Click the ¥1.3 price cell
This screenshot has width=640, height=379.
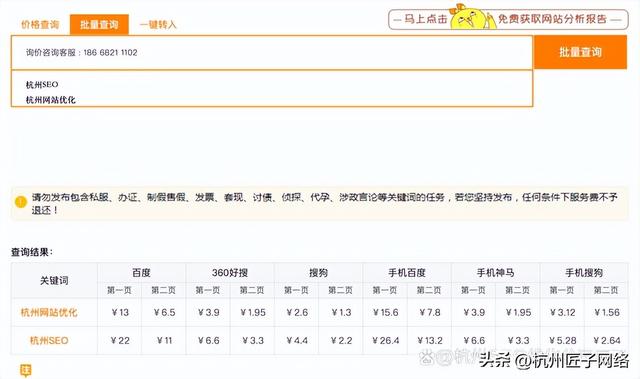(x=341, y=313)
